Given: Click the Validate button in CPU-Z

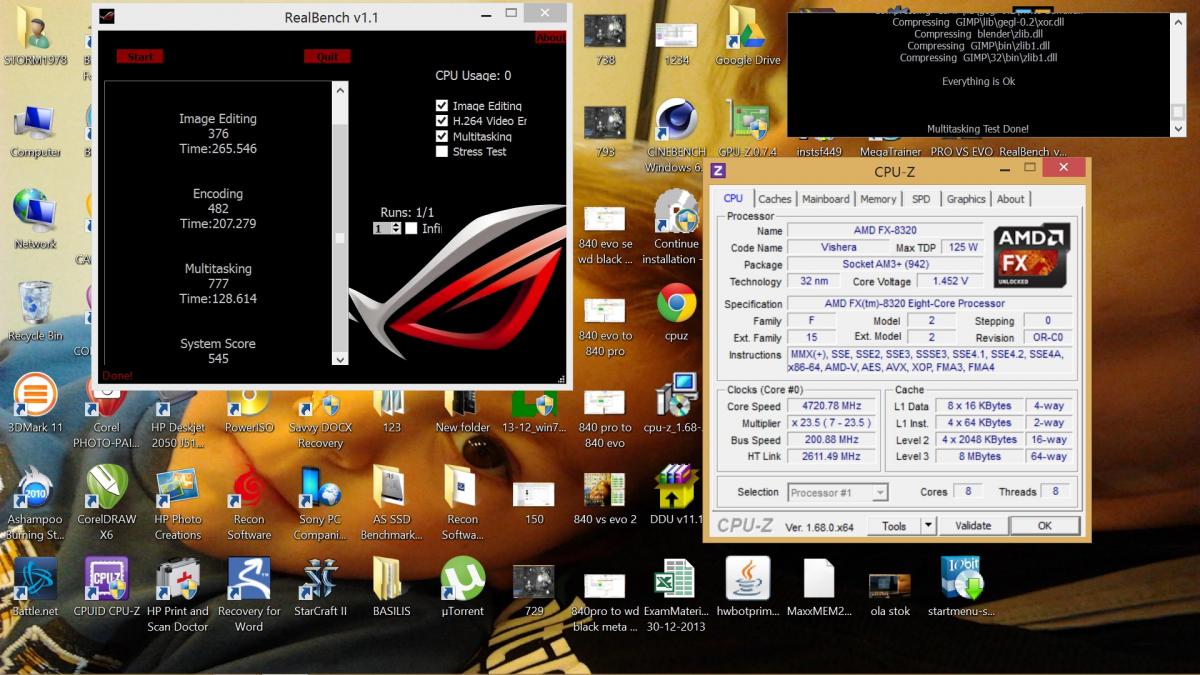Looking at the screenshot, I should pyautogui.click(x=972, y=526).
